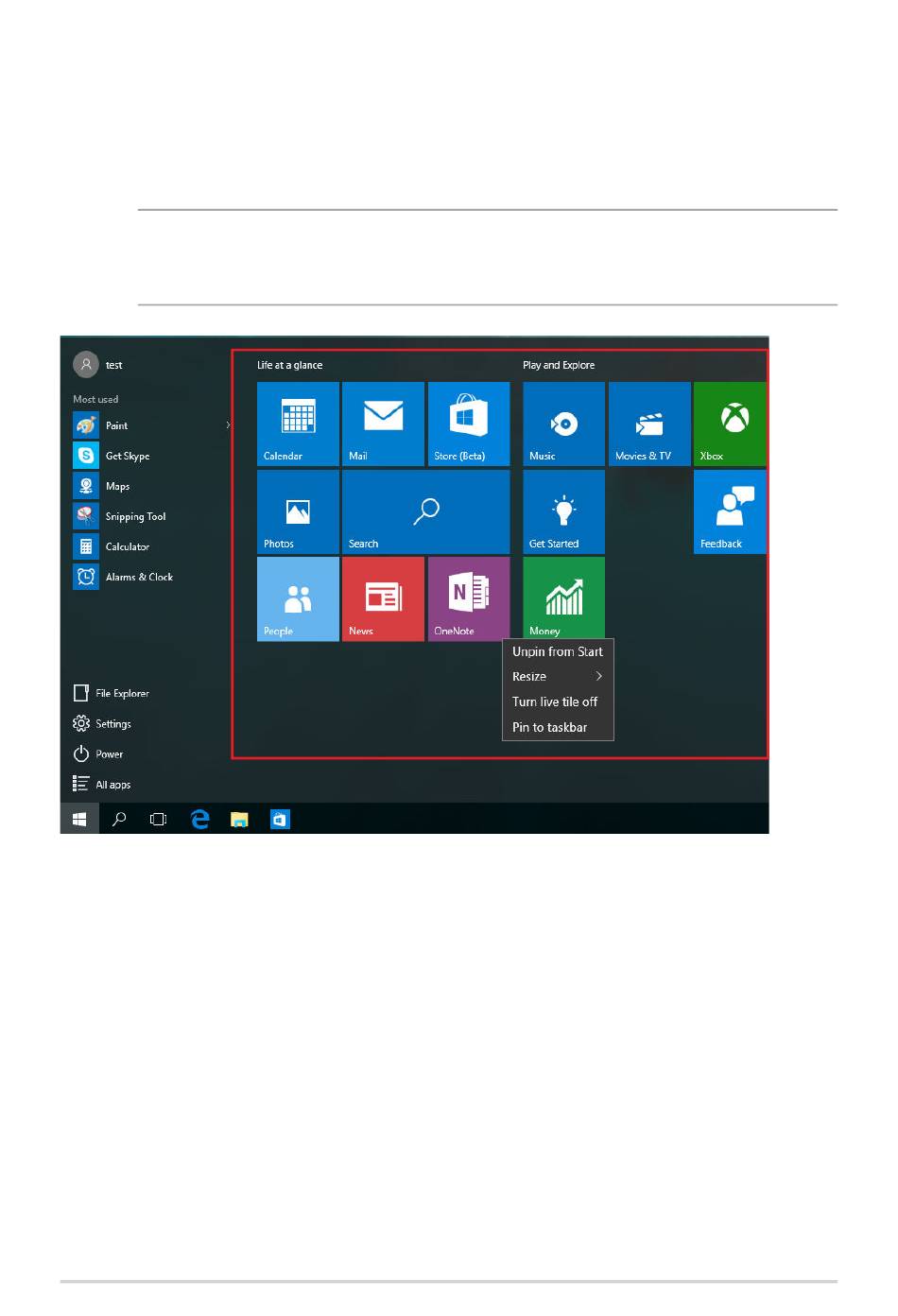898x1316 pixels.
Task: Show All apps list
Action: tap(102, 784)
